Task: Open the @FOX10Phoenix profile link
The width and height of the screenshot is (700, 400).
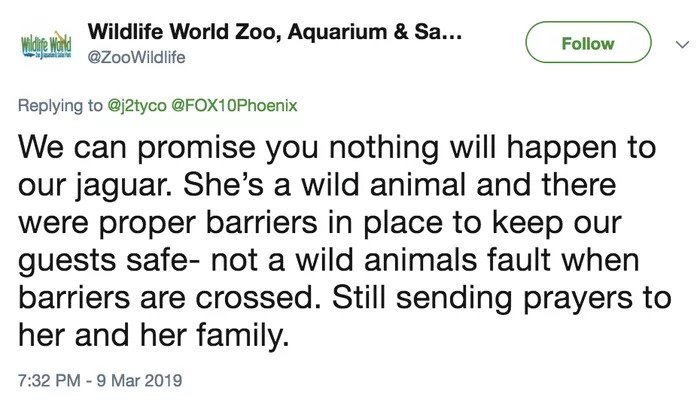Action: tap(234, 105)
